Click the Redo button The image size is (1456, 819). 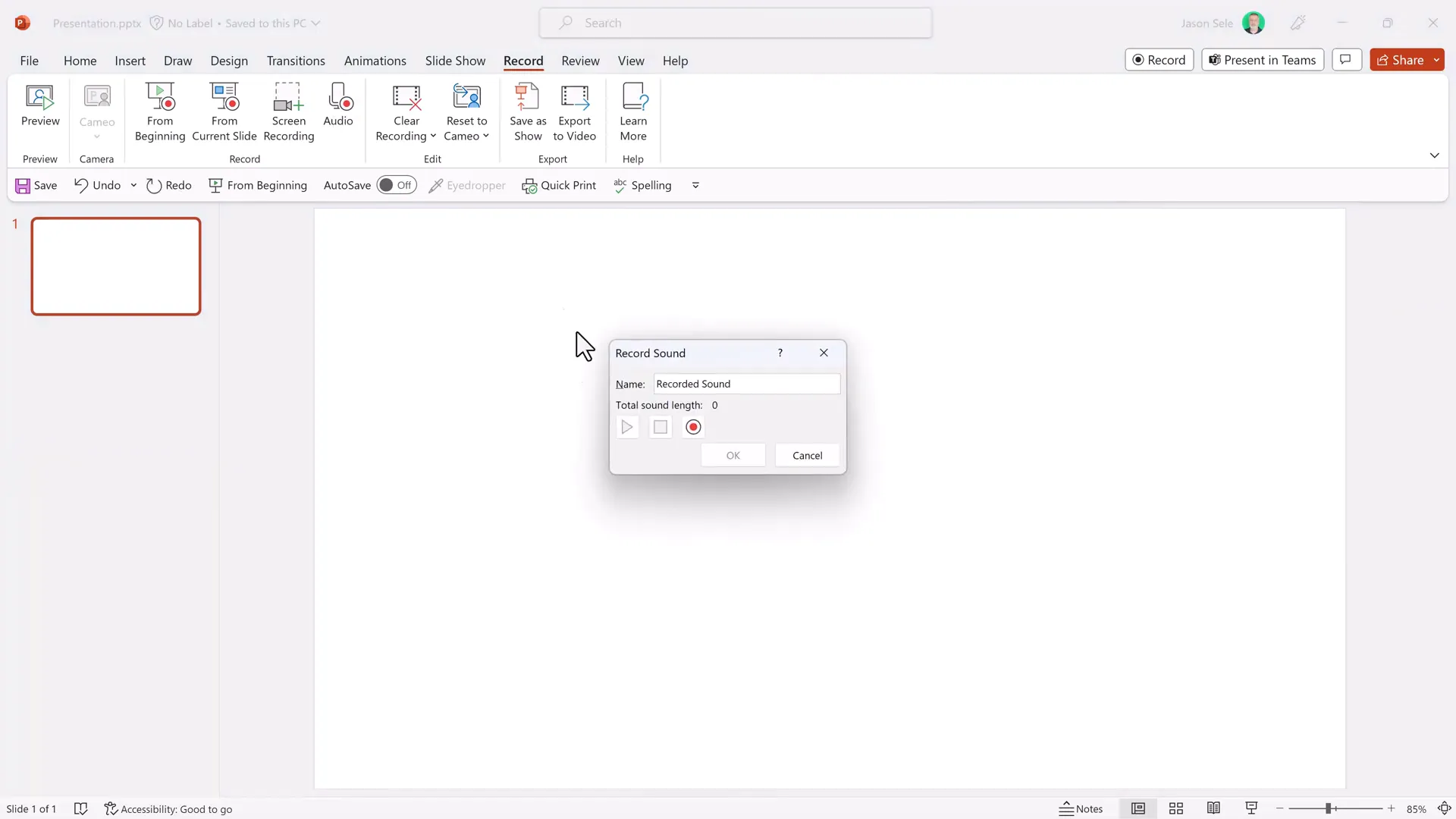pyautogui.click(x=169, y=186)
